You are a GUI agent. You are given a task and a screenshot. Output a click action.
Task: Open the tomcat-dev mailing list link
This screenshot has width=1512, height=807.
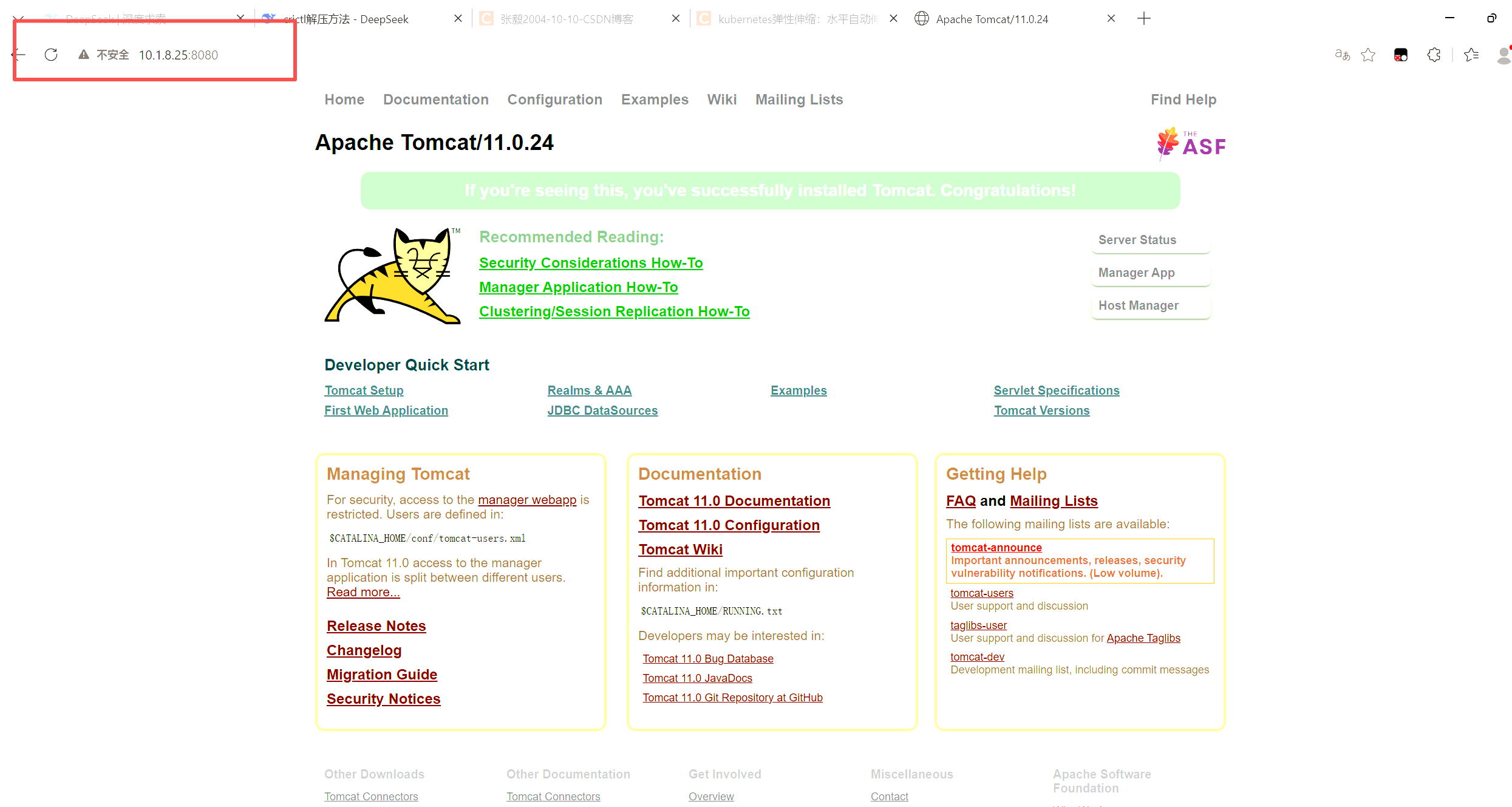(978, 657)
